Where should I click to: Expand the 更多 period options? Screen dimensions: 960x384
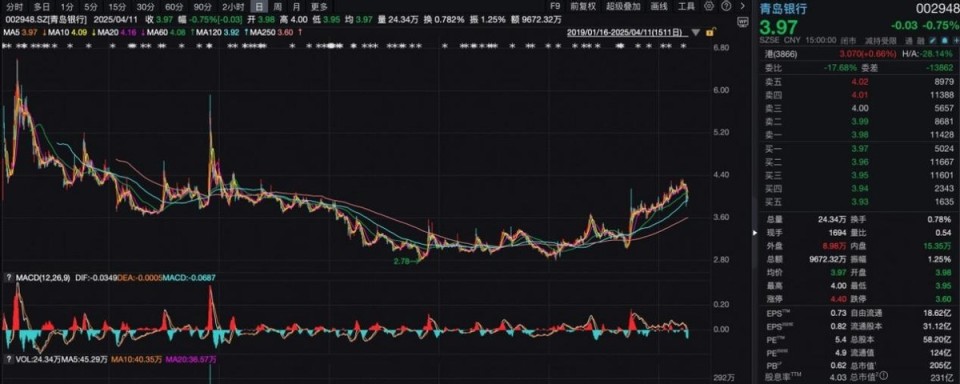(x=319, y=7)
